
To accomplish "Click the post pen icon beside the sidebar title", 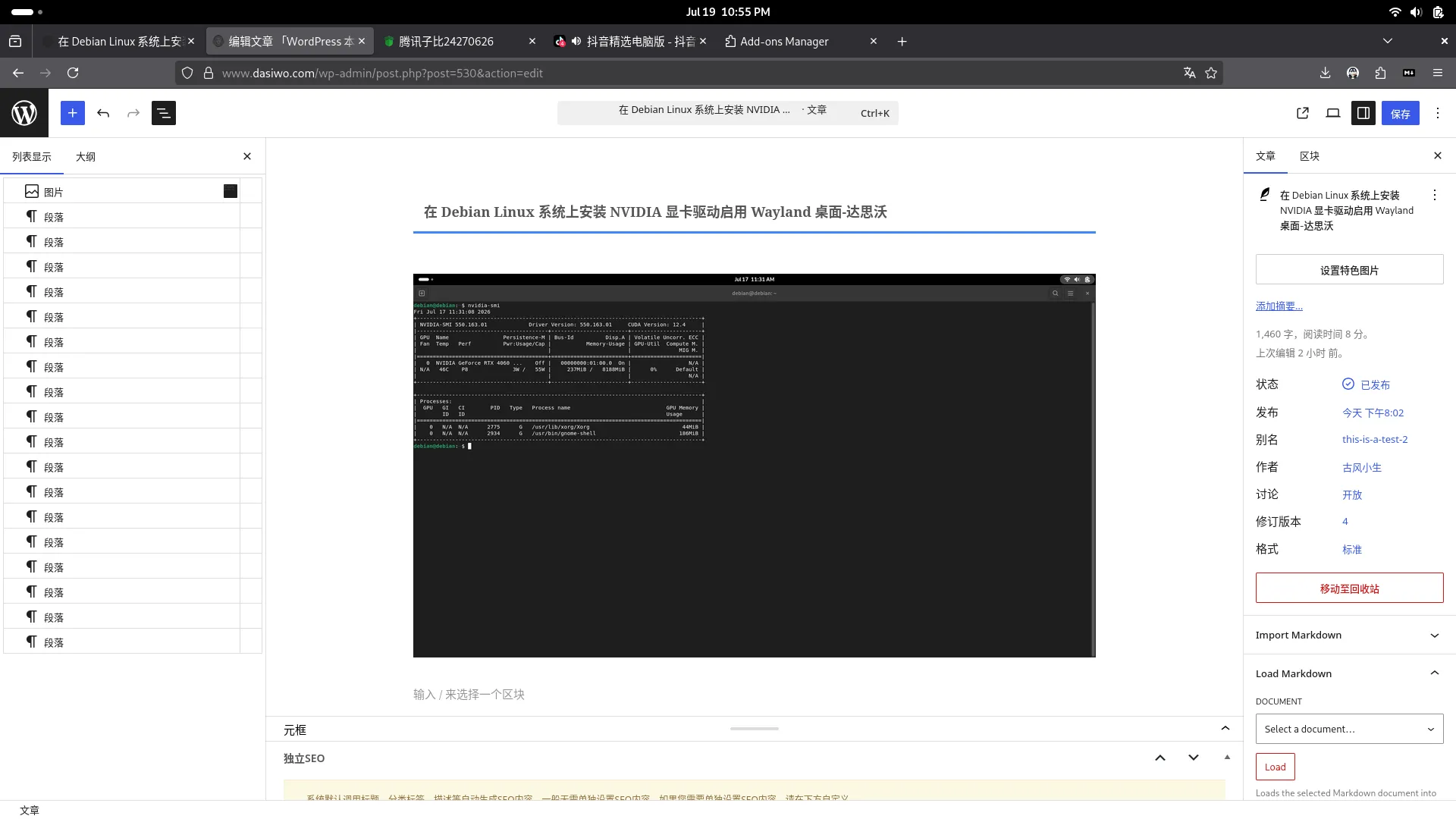I will (x=1264, y=195).
